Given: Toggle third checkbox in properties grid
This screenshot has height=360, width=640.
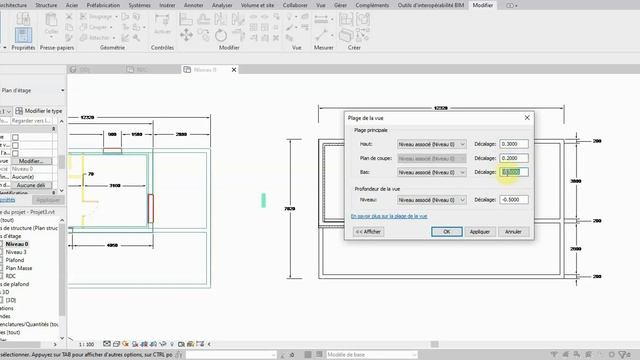Looking at the screenshot, I should coord(16,153).
